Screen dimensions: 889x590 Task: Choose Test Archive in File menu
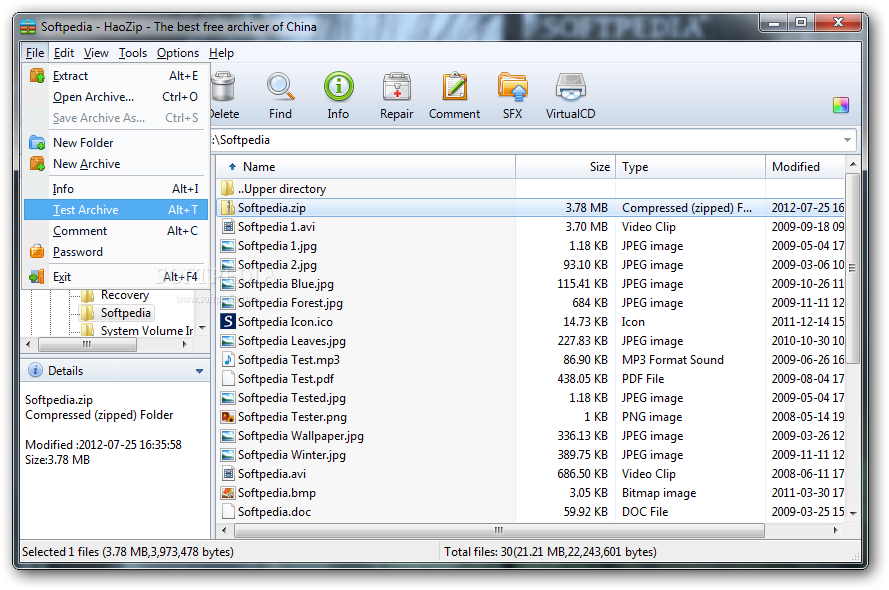point(116,210)
